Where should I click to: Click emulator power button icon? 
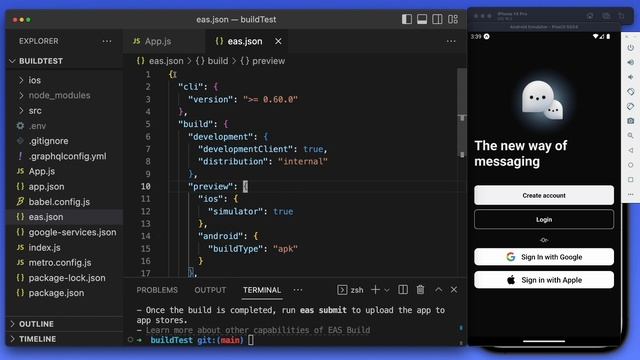631,47
